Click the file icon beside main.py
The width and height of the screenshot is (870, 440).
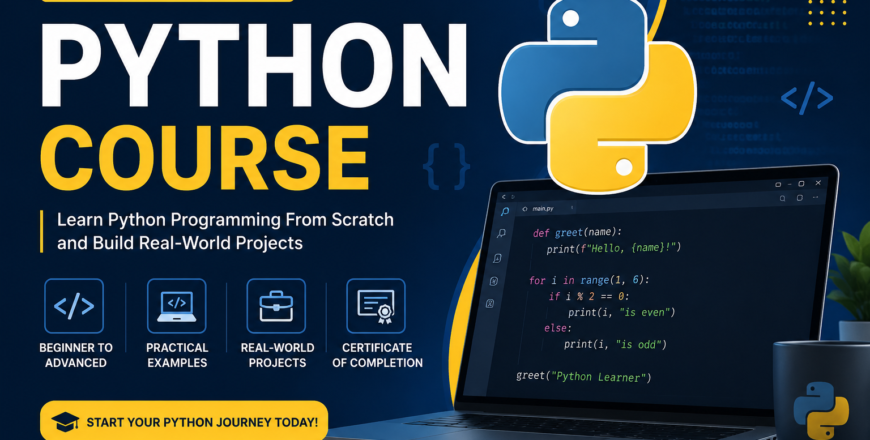tap(525, 209)
